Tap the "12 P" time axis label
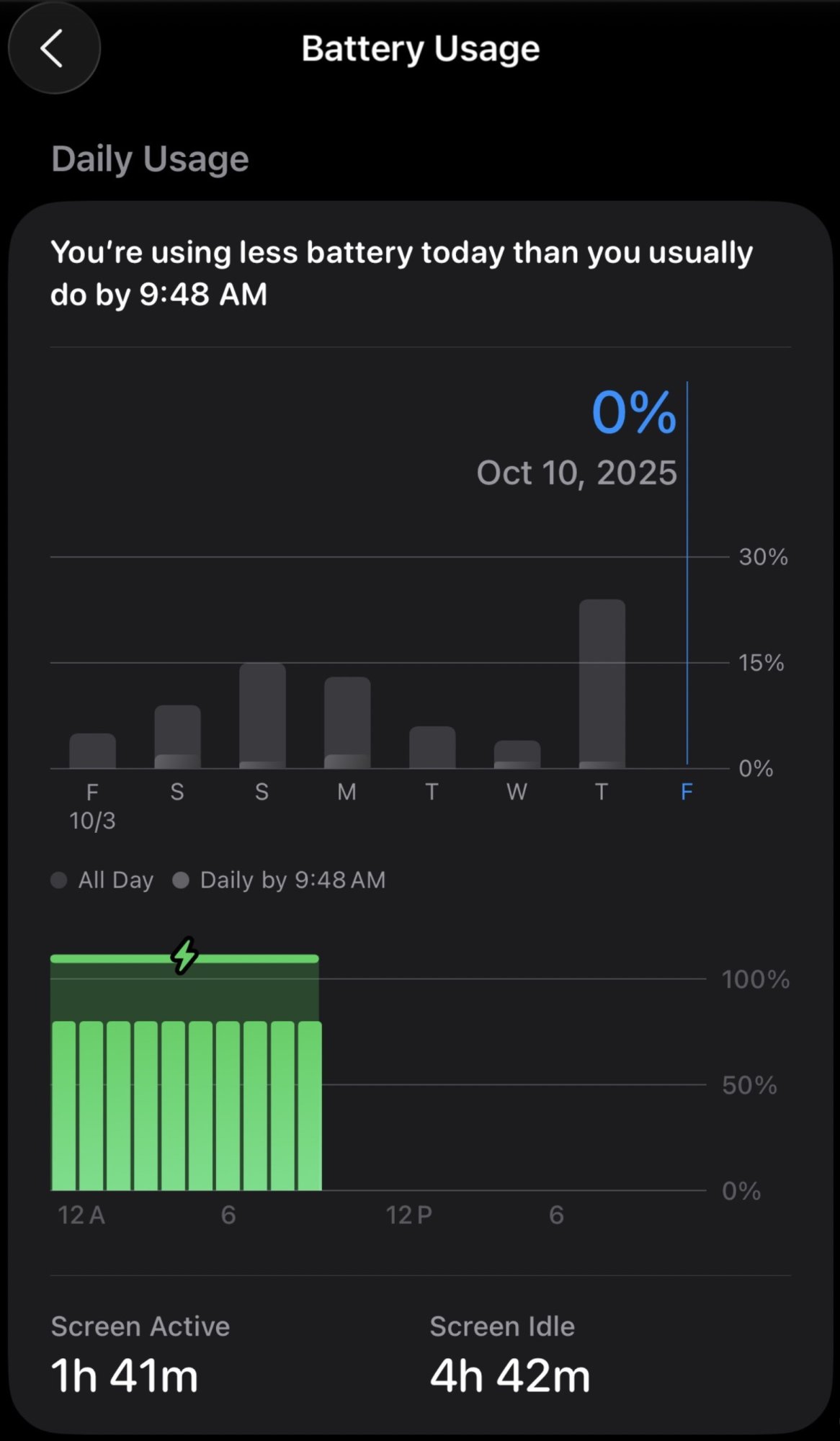Image resolution: width=840 pixels, height=1441 pixels. pos(408,1215)
